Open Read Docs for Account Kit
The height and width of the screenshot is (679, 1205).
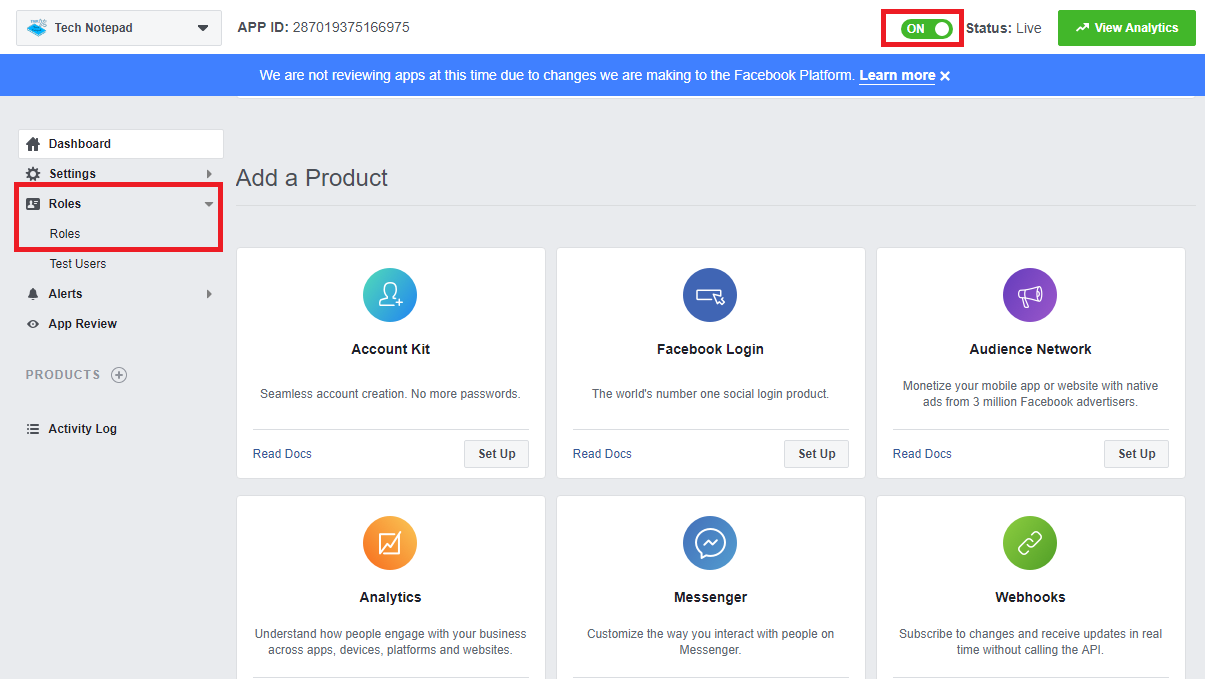click(282, 454)
